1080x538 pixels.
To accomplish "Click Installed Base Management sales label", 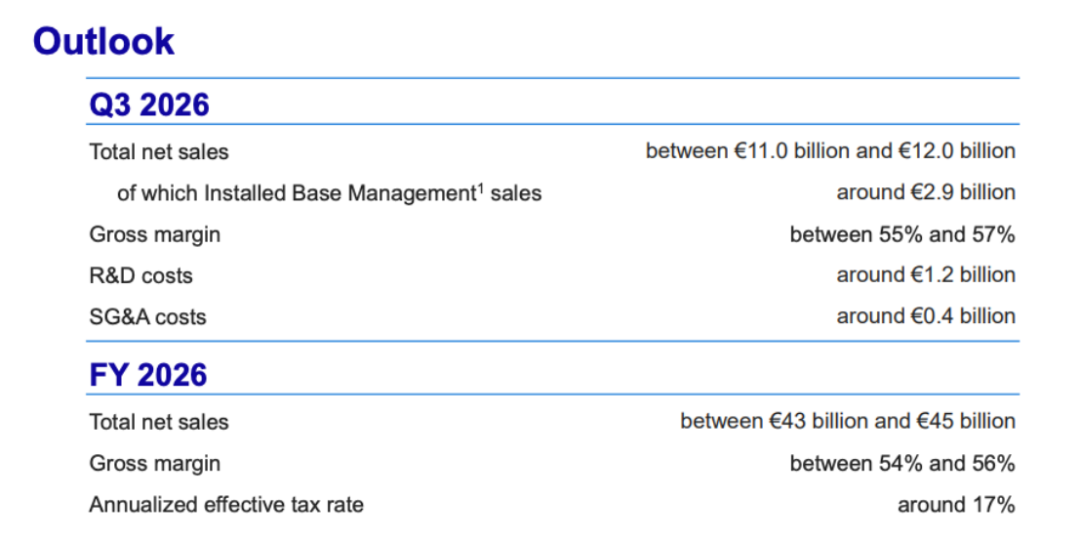I will pyautogui.click(x=329, y=194).
